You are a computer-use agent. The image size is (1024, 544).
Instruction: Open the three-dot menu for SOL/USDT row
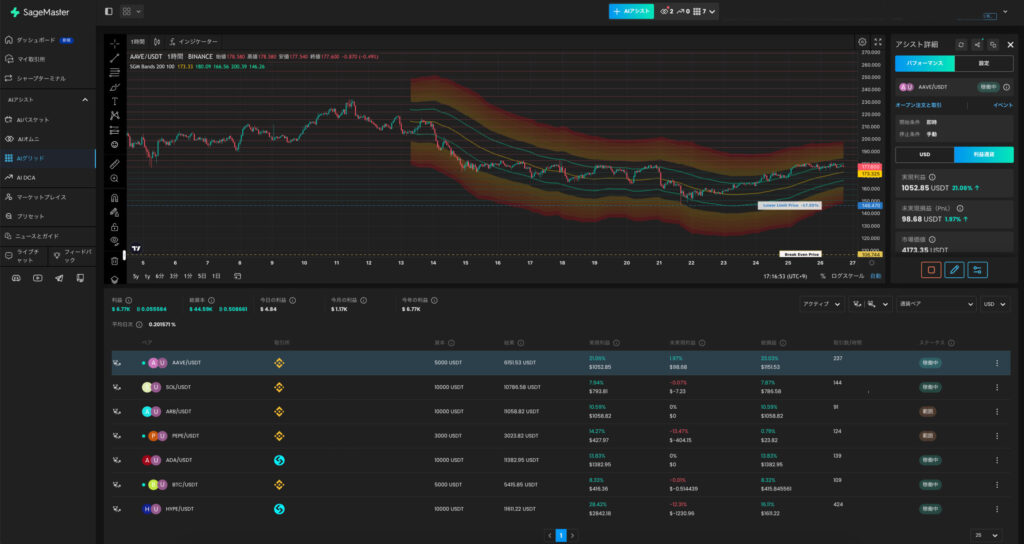click(996, 385)
